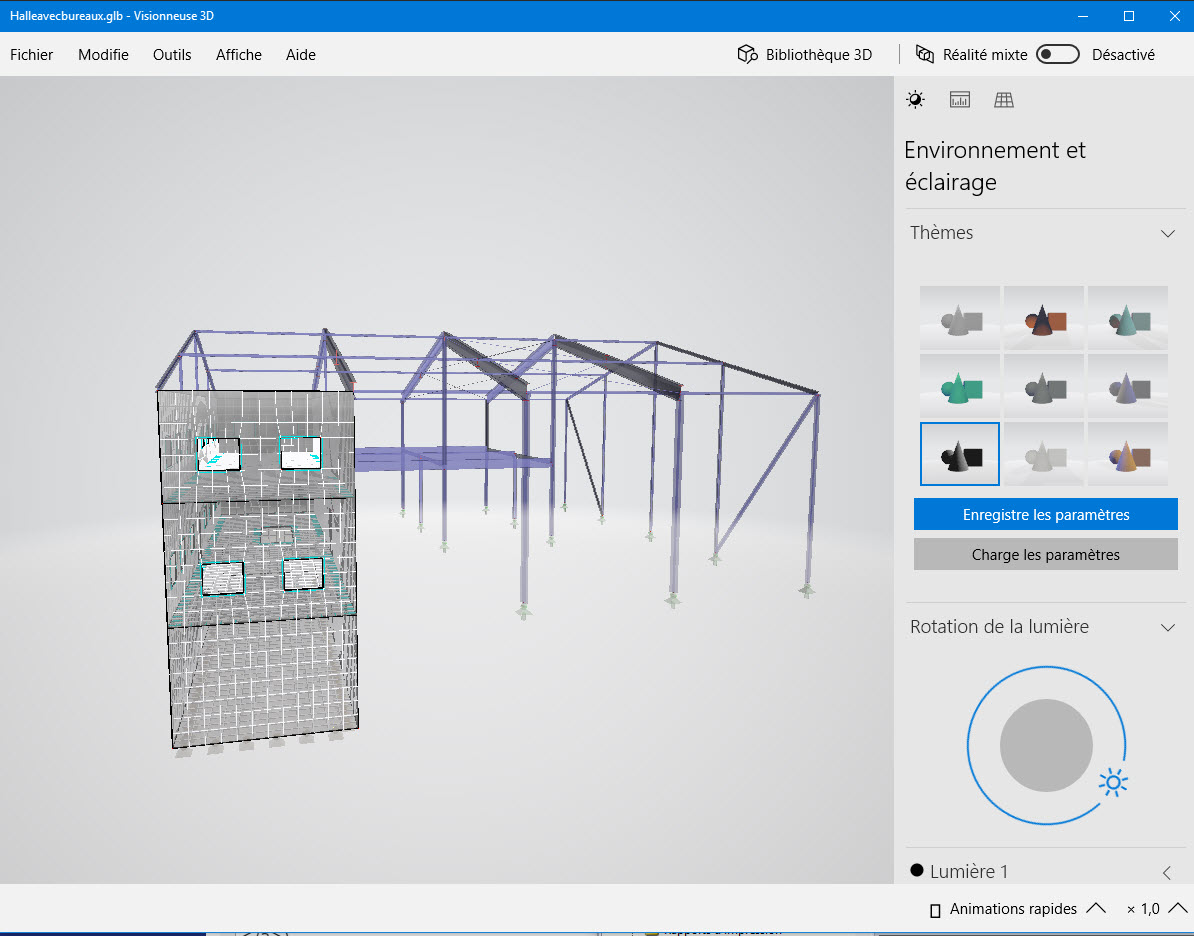1194x936 pixels.
Task: Select the plain gray theme thumbnail
Action: click(959, 318)
